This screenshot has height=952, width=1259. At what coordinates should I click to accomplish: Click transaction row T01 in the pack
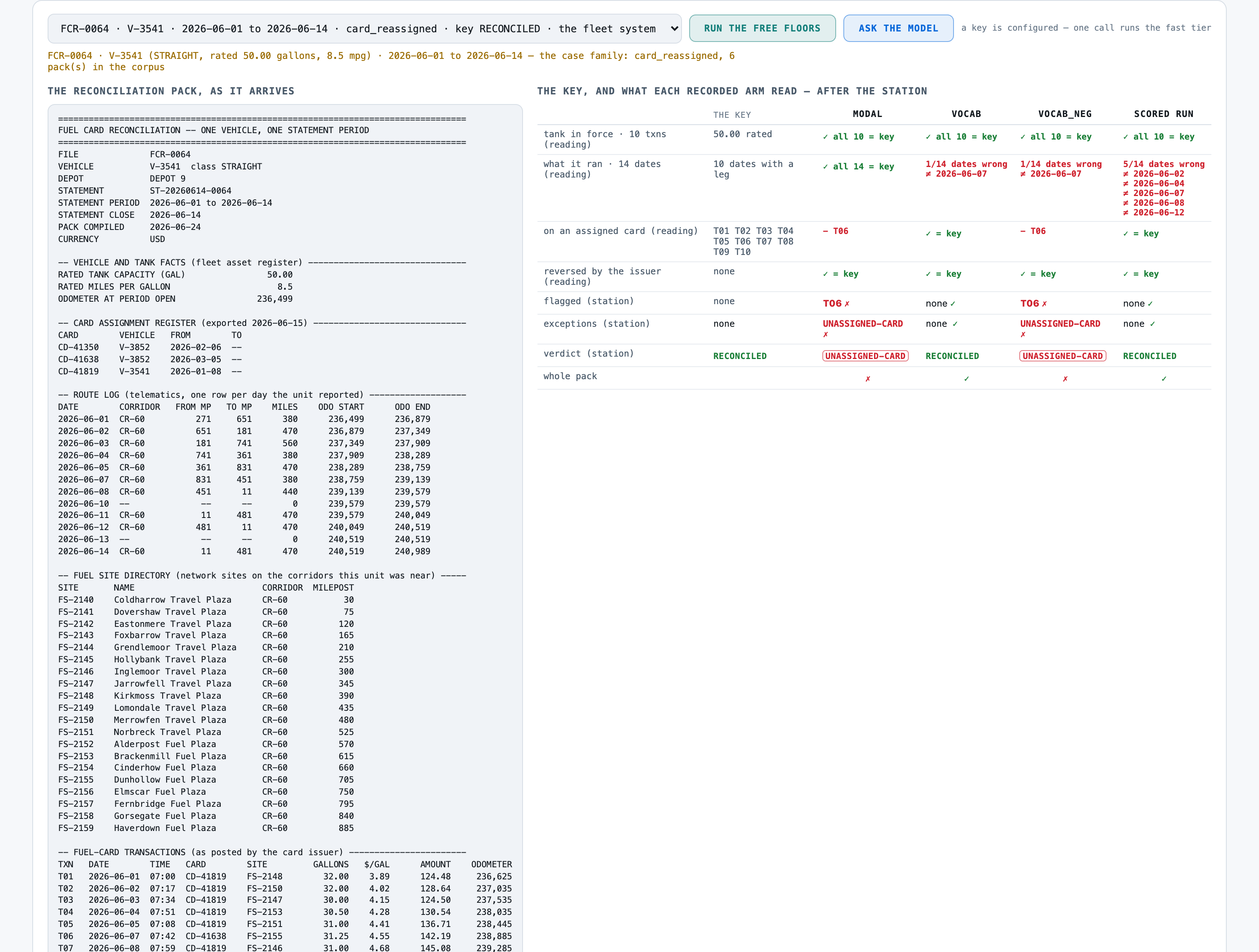(x=284, y=876)
